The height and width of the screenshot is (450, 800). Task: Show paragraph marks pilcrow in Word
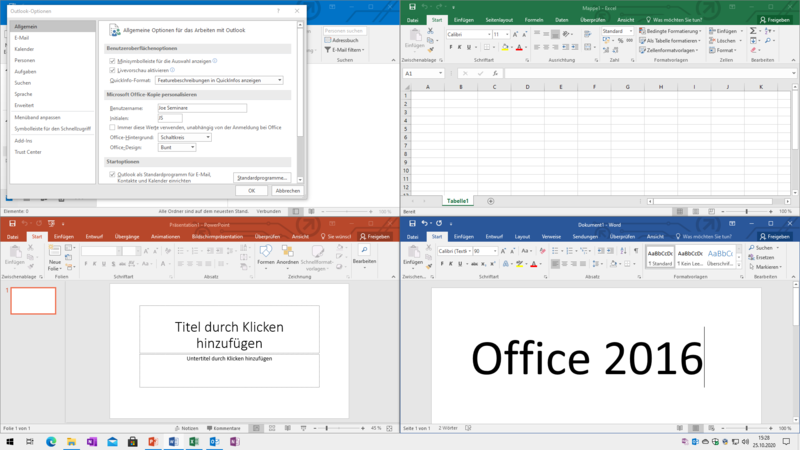click(x=636, y=251)
